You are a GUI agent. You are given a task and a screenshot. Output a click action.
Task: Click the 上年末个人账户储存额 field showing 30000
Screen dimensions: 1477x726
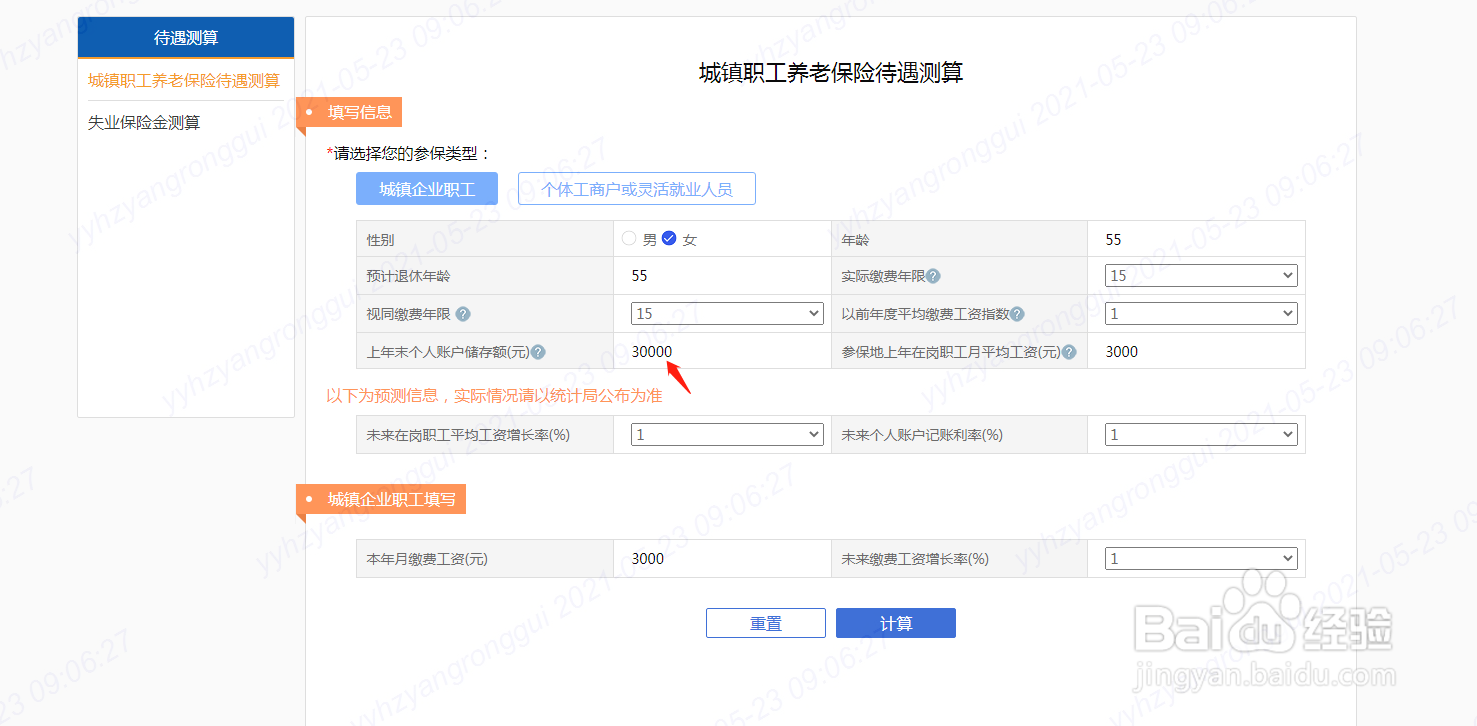(722, 352)
